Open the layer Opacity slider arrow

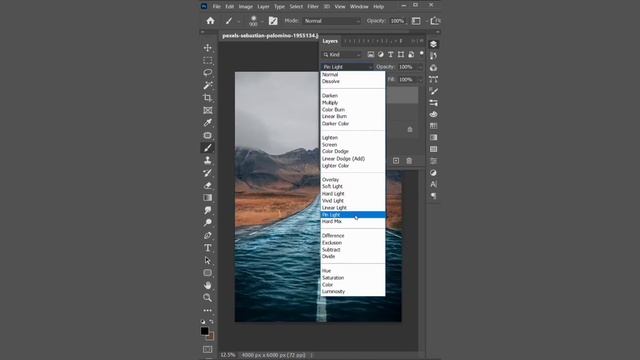pyautogui.click(x=420, y=67)
